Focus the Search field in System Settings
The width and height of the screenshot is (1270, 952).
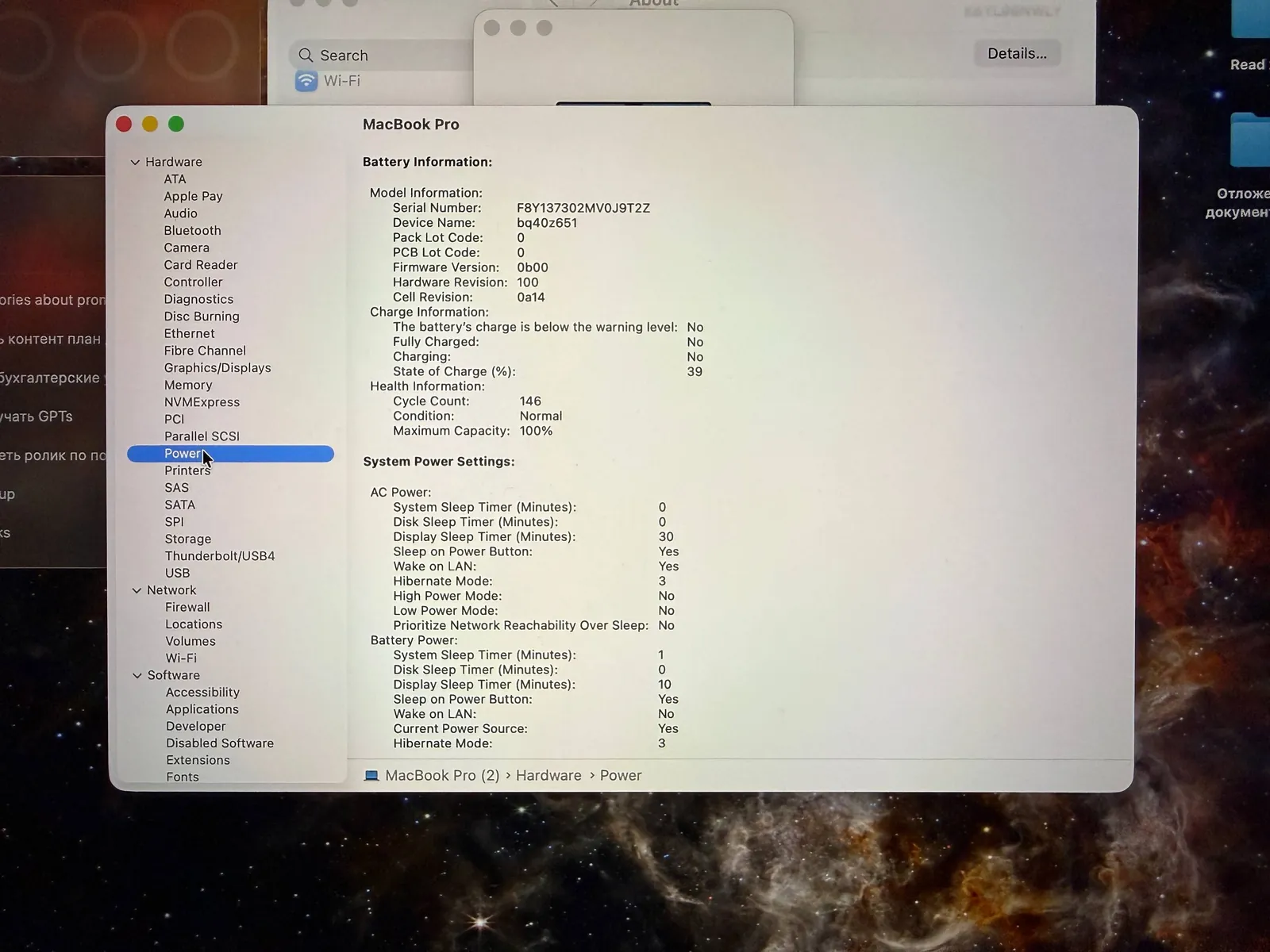(381, 56)
